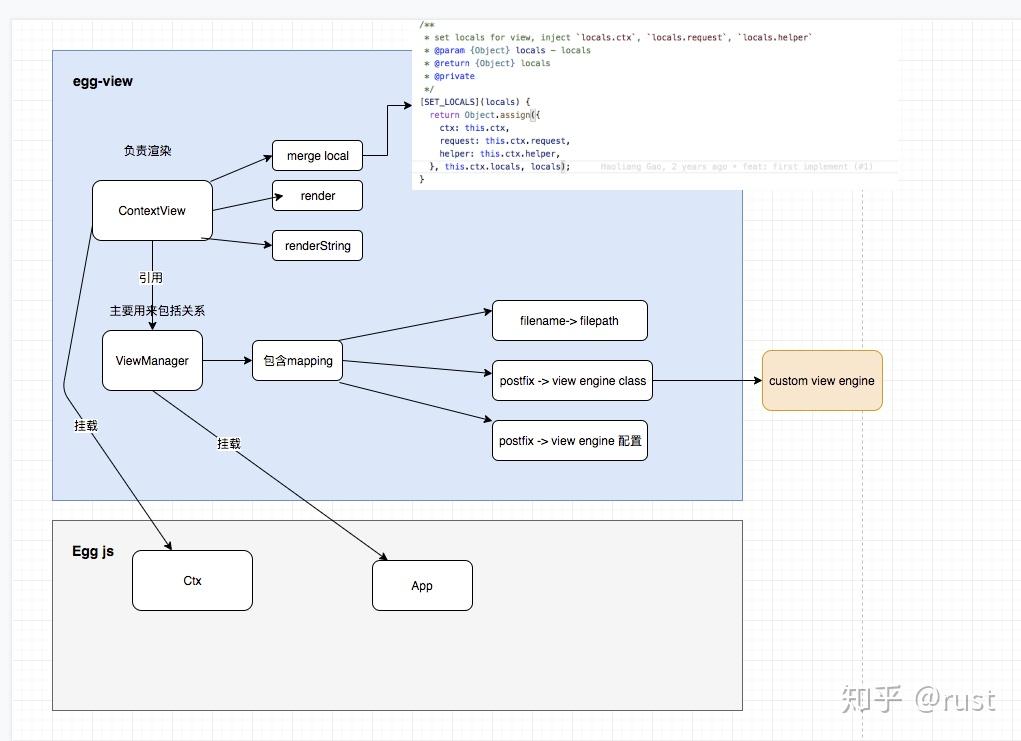Select postfix -> view engine 配置 box
The height and width of the screenshot is (741, 1021).
click(570, 441)
